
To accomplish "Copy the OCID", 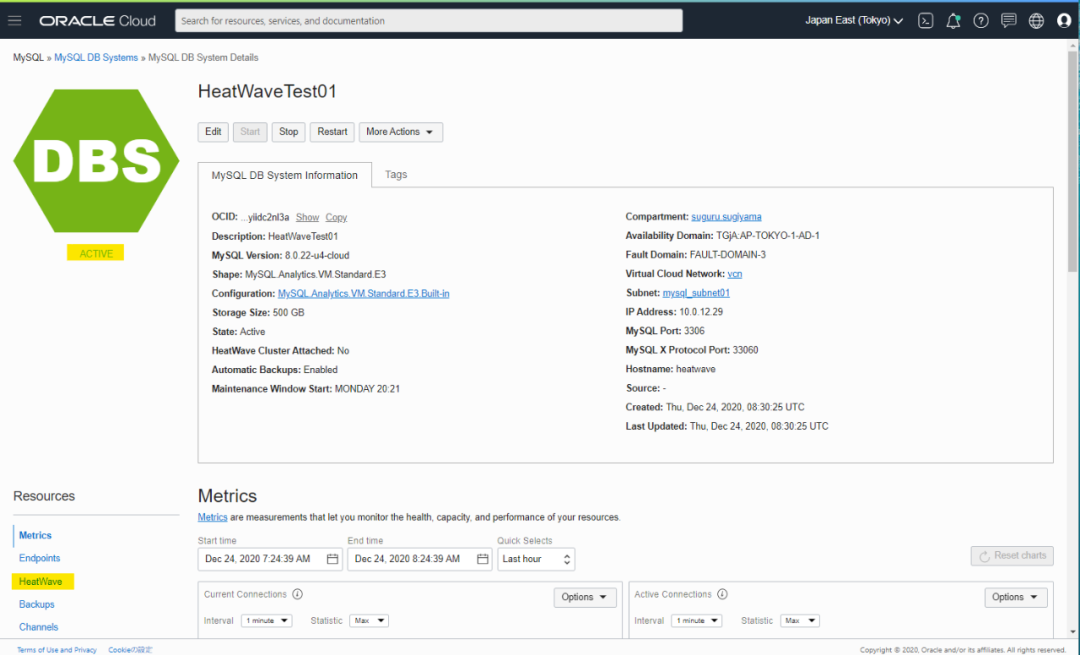I will click(x=336, y=217).
